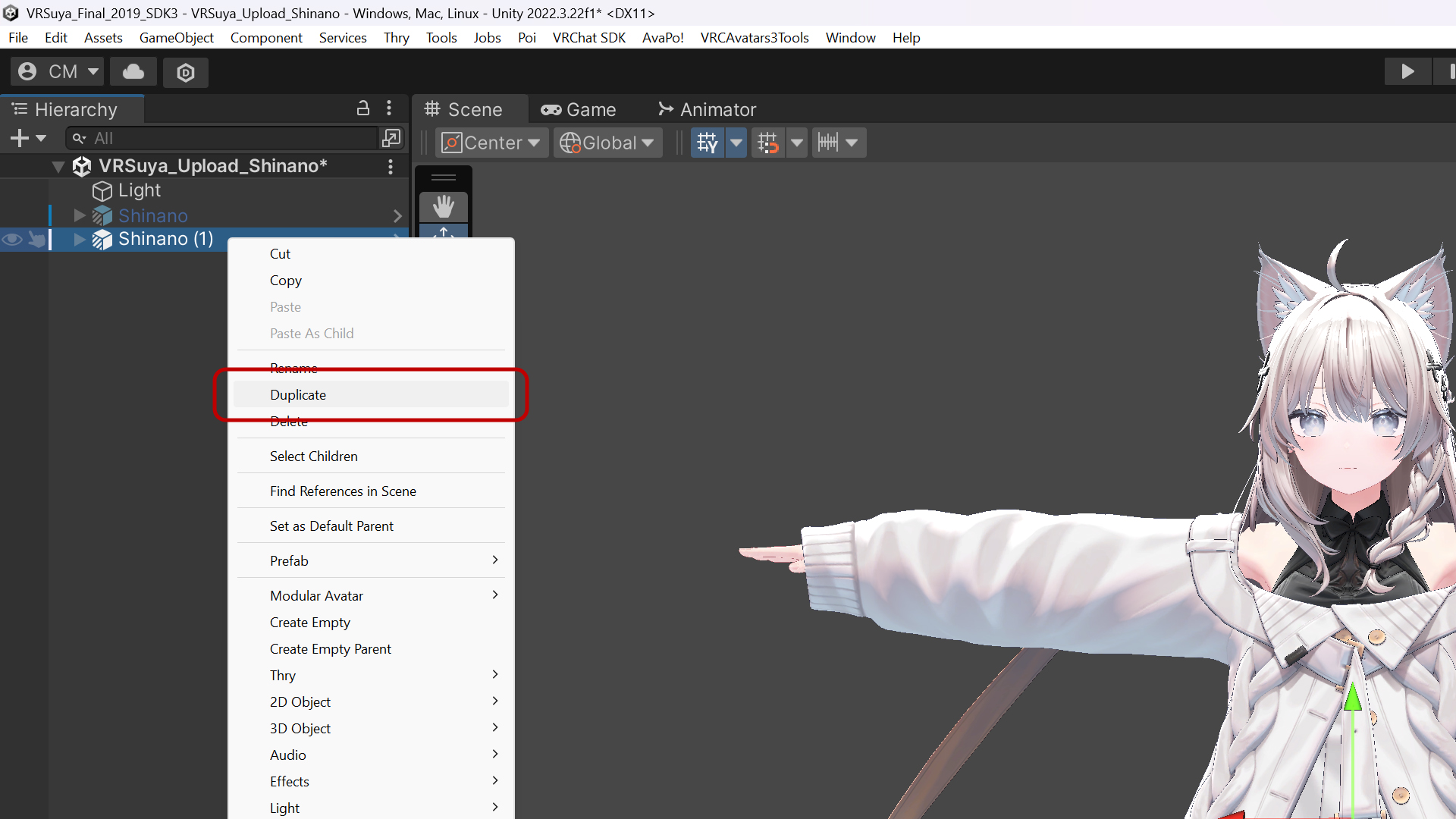Screen dimensions: 1456x819
Task: Toggle the scene grid visibility
Action: [x=707, y=143]
